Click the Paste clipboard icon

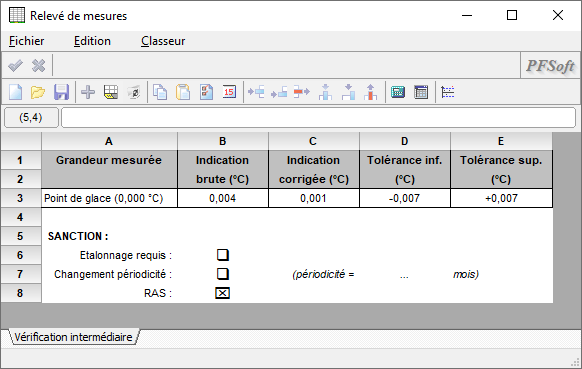pos(183,92)
